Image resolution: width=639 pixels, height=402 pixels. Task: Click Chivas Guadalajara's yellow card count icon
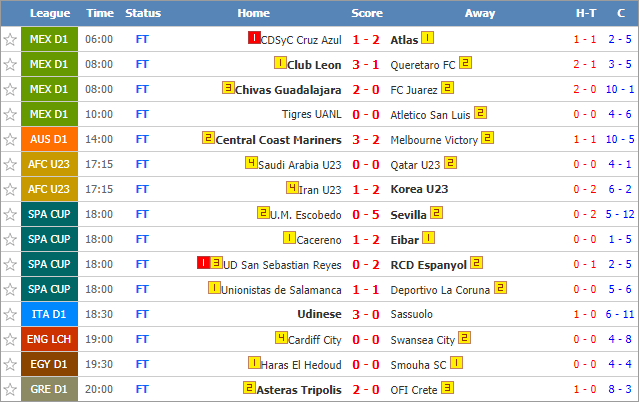228,88
